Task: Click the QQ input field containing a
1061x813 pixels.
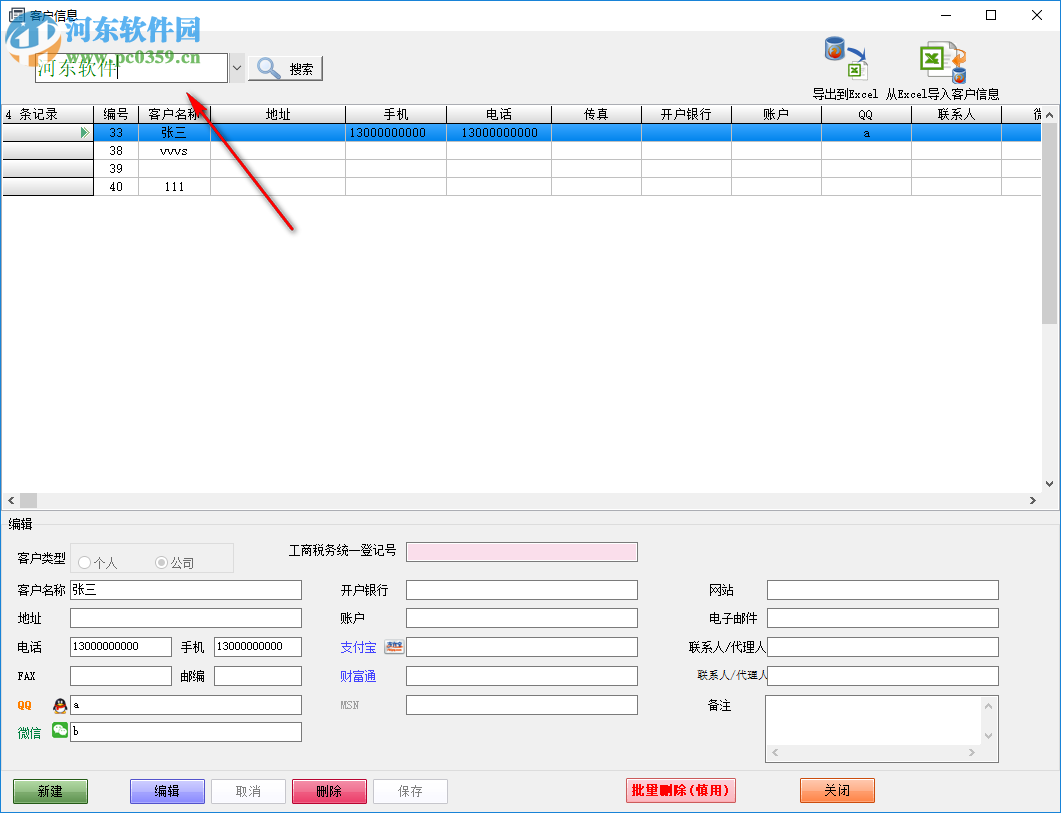Action: click(x=186, y=705)
